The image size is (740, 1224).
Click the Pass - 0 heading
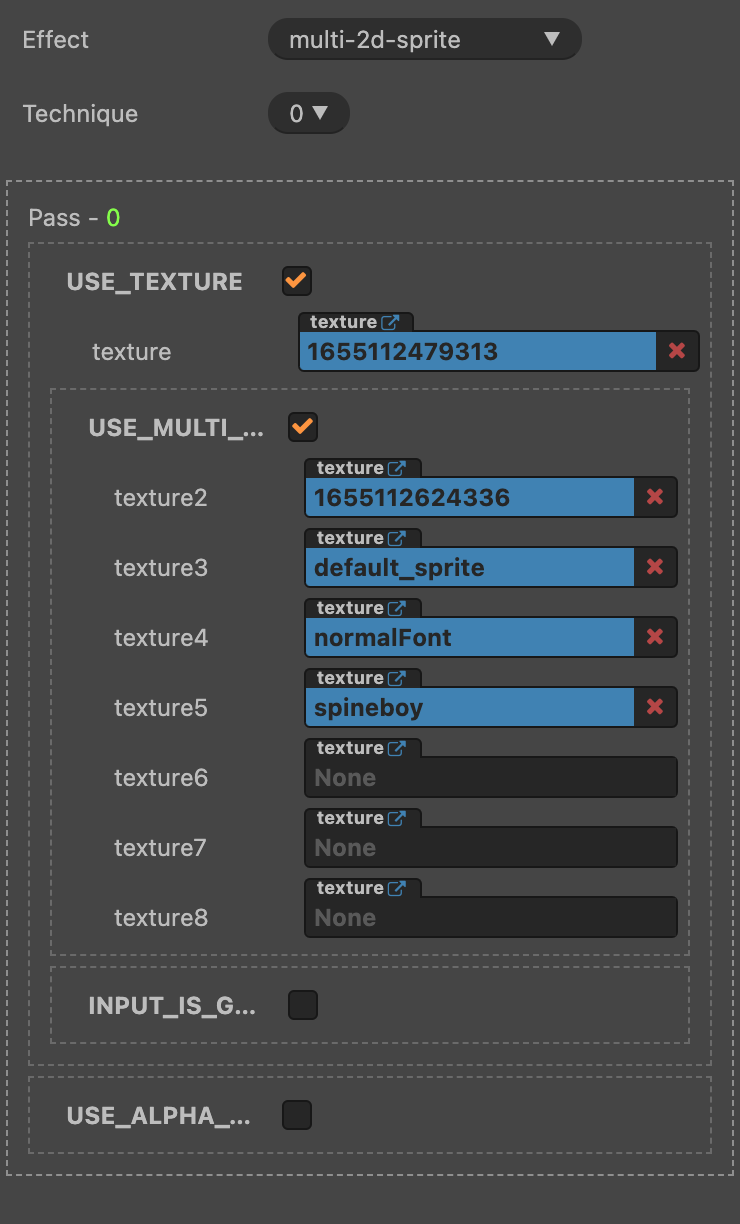[74, 218]
